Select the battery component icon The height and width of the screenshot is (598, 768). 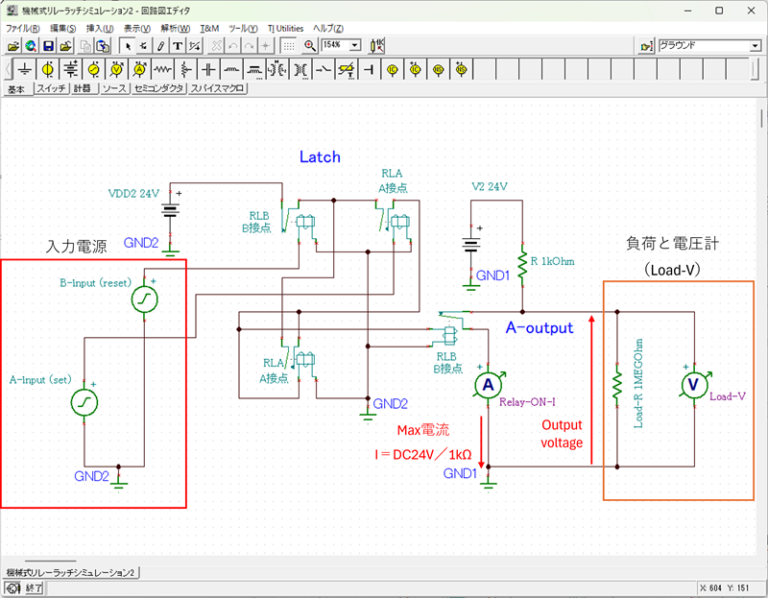70,69
